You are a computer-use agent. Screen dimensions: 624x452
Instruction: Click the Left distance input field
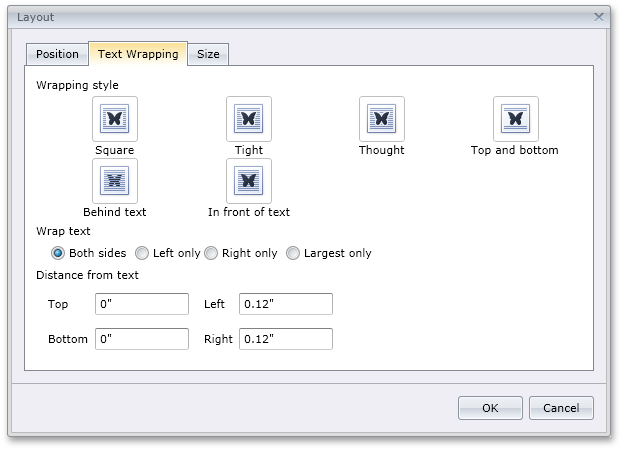[286, 304]
